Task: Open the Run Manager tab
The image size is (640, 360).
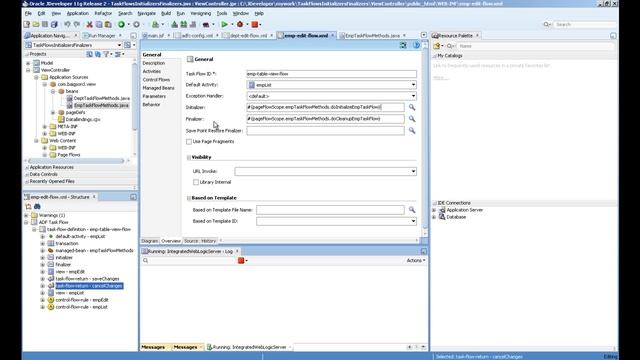Action: [102, 36]
